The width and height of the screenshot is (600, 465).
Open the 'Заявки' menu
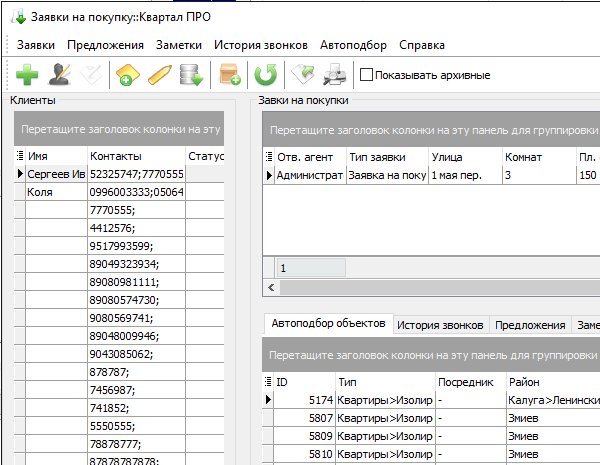(36, 45)
